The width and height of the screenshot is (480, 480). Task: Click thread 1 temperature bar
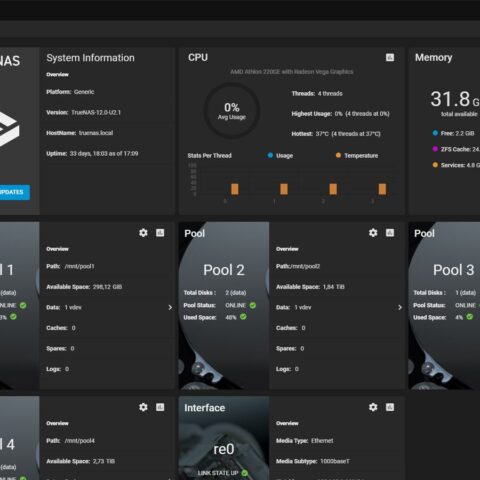pos(284,189)
